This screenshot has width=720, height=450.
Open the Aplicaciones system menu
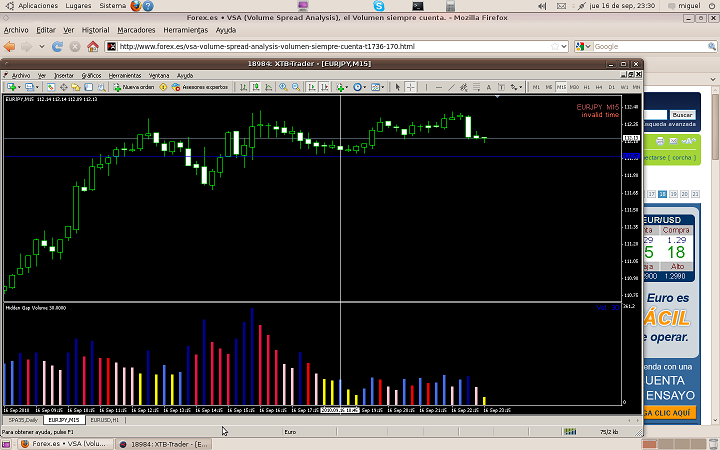click(36, 5)
